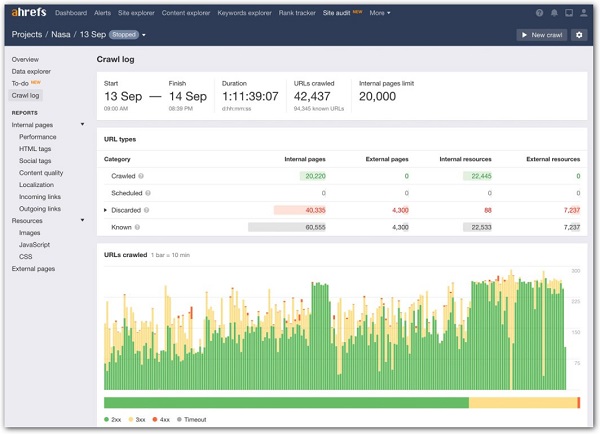This screenshot has width=600, height=434.
Task: Open the help question mark icon
Action: click(540, 13)
